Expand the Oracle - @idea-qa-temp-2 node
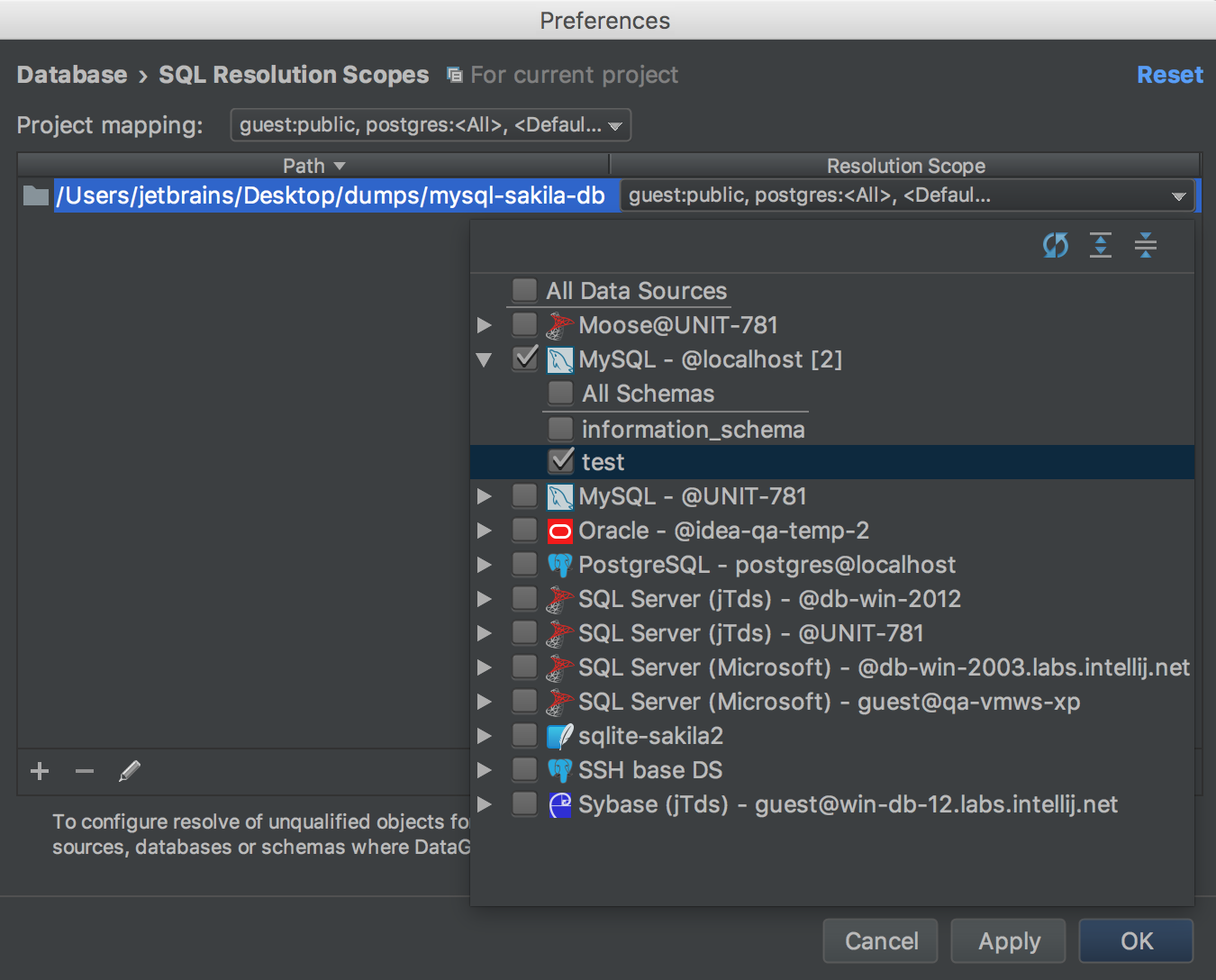The width and height of the screenshot is (1216, 980). [x=485, y=531]
